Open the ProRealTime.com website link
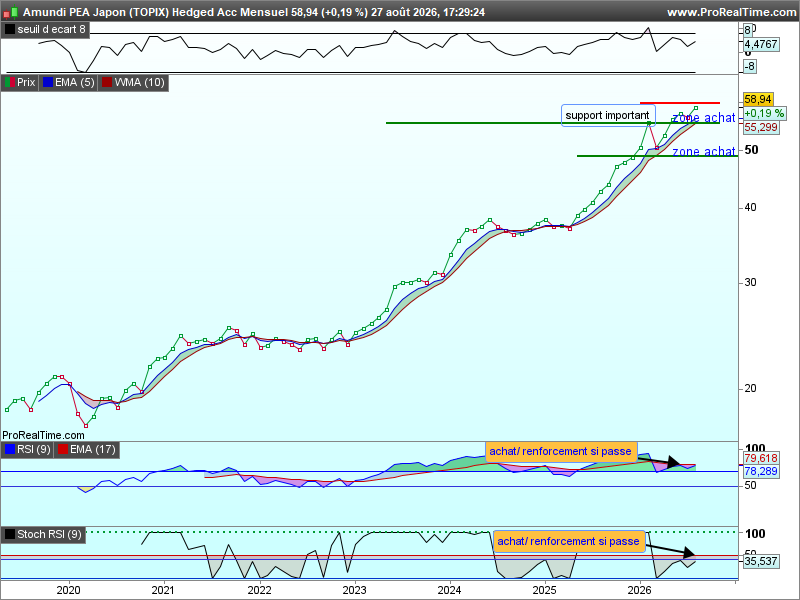 click(x=733, y=12)
